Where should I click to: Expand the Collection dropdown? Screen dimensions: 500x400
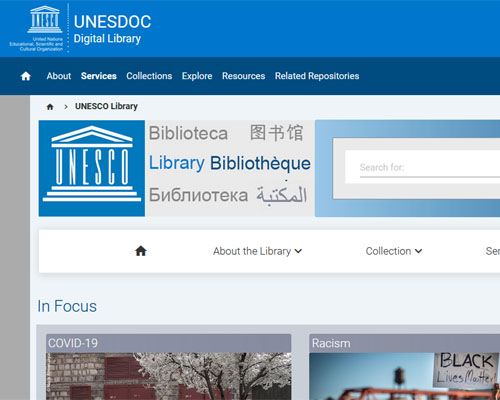pyautogui.click(x=394, y=251)
